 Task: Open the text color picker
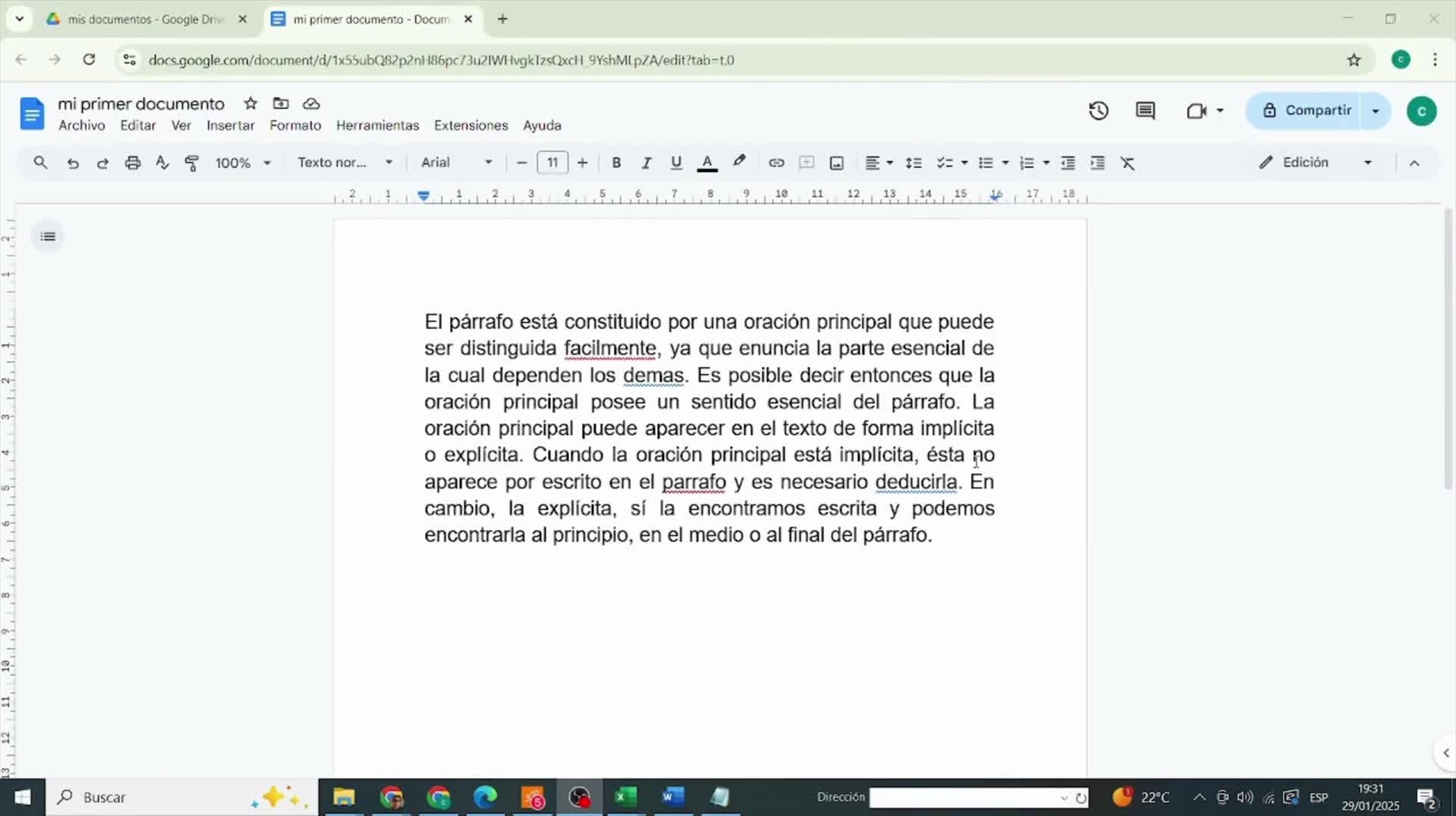[x=707, y=163]
